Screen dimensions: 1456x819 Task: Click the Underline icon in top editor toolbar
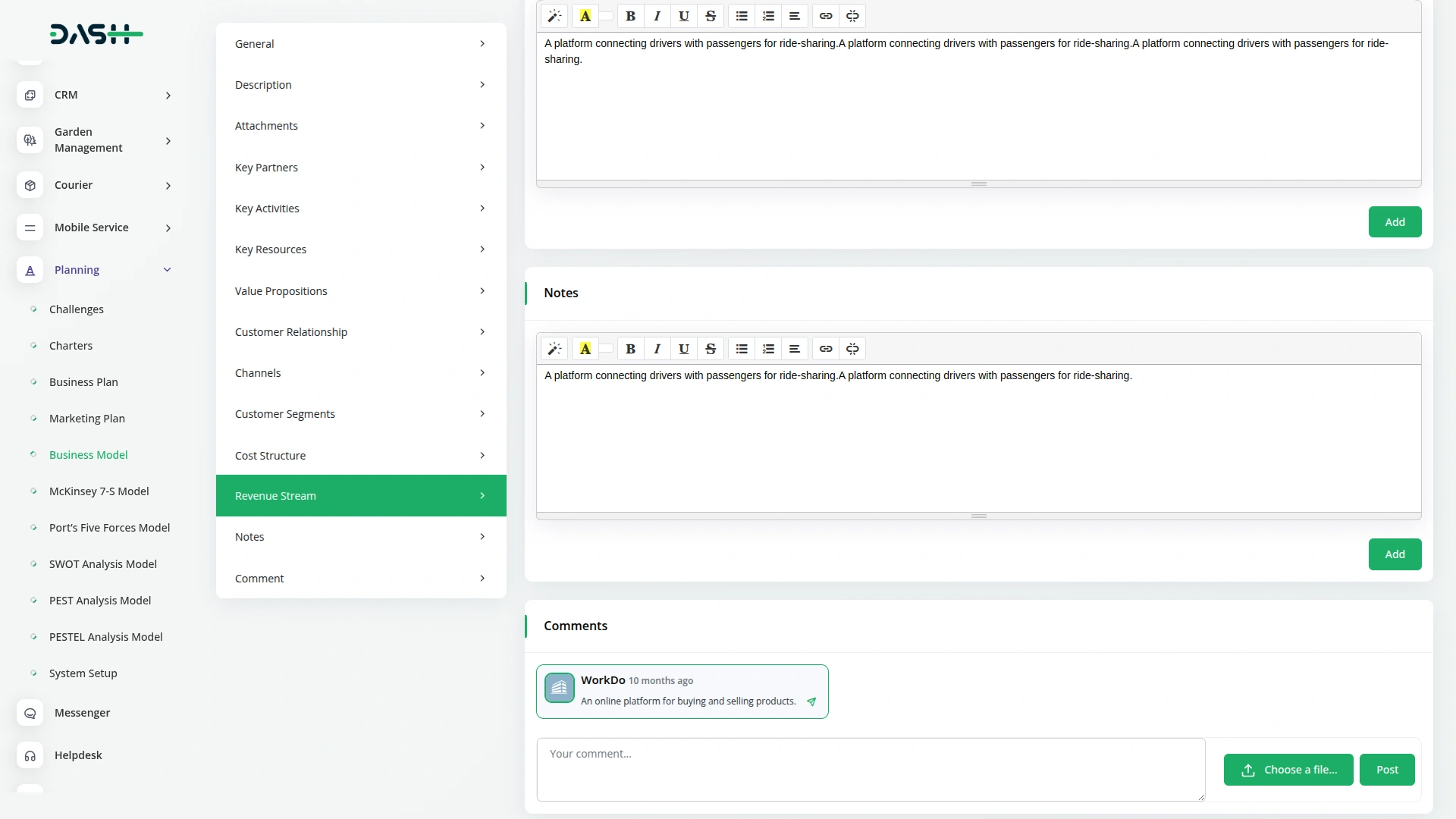tap(683, 16)
